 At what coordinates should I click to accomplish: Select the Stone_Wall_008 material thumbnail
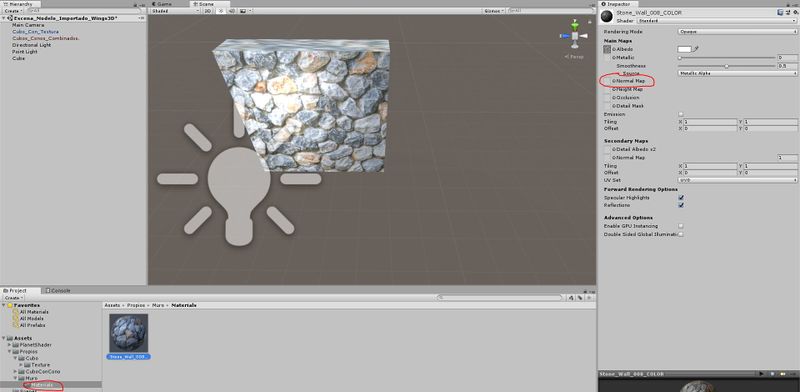[x=129, y=333]
